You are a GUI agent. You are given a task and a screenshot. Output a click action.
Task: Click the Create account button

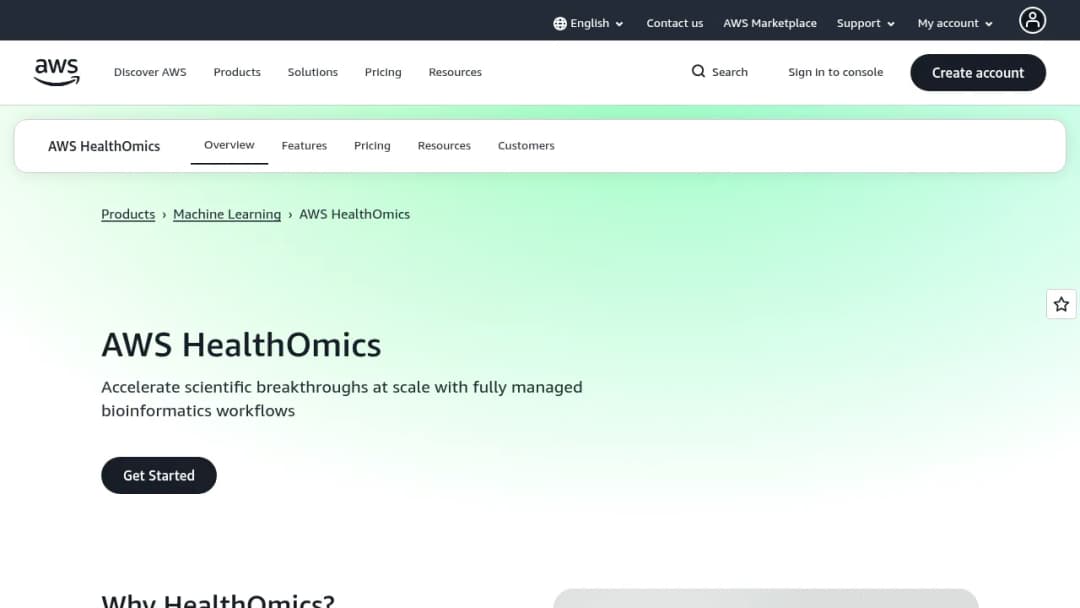click(x=977, y=72)
